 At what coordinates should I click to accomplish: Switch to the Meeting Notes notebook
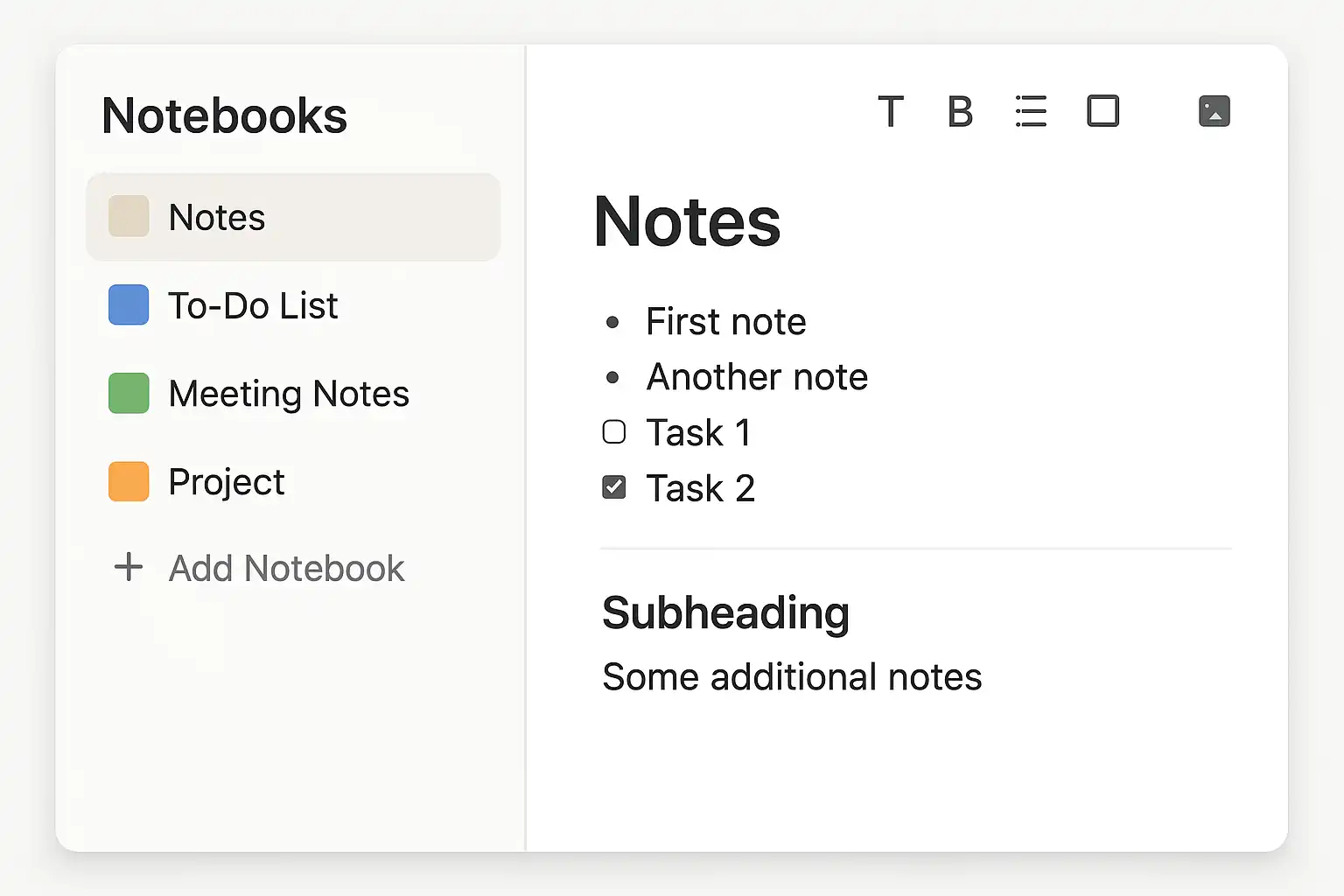289,394
